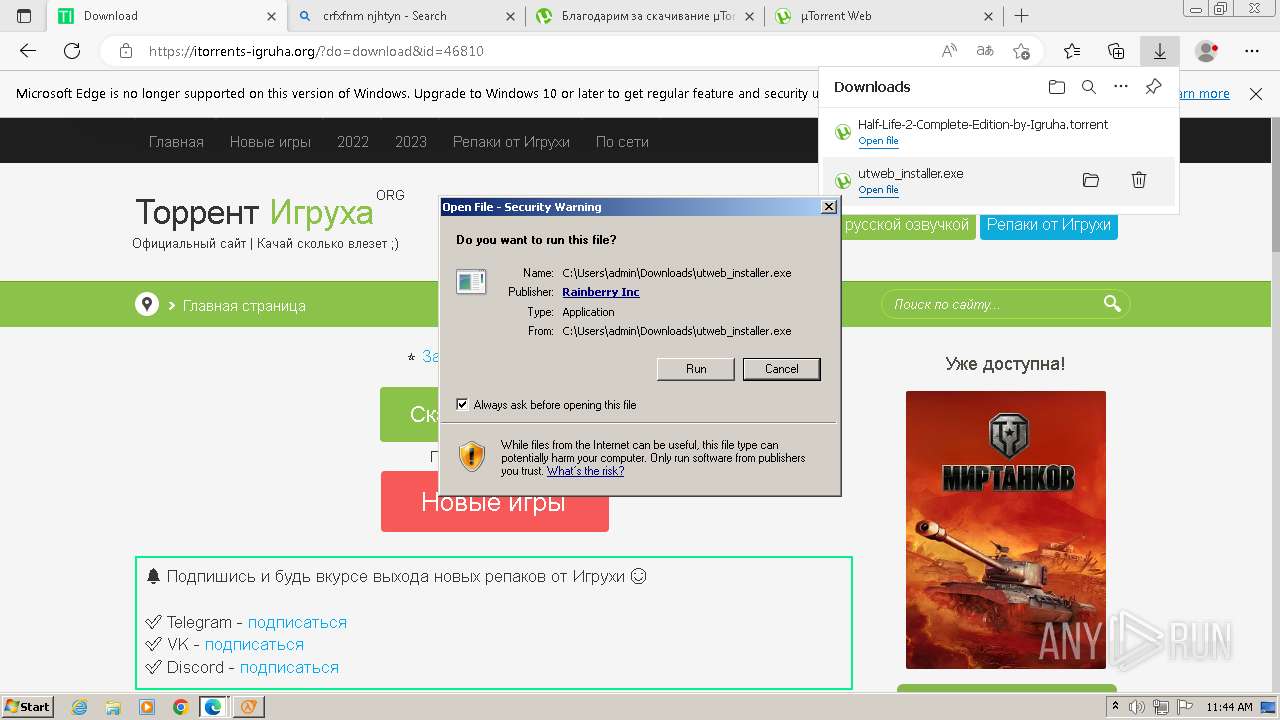Open the 2022 menu item
The height and width of the screenshot is (720, 1280).
[353, 142]
